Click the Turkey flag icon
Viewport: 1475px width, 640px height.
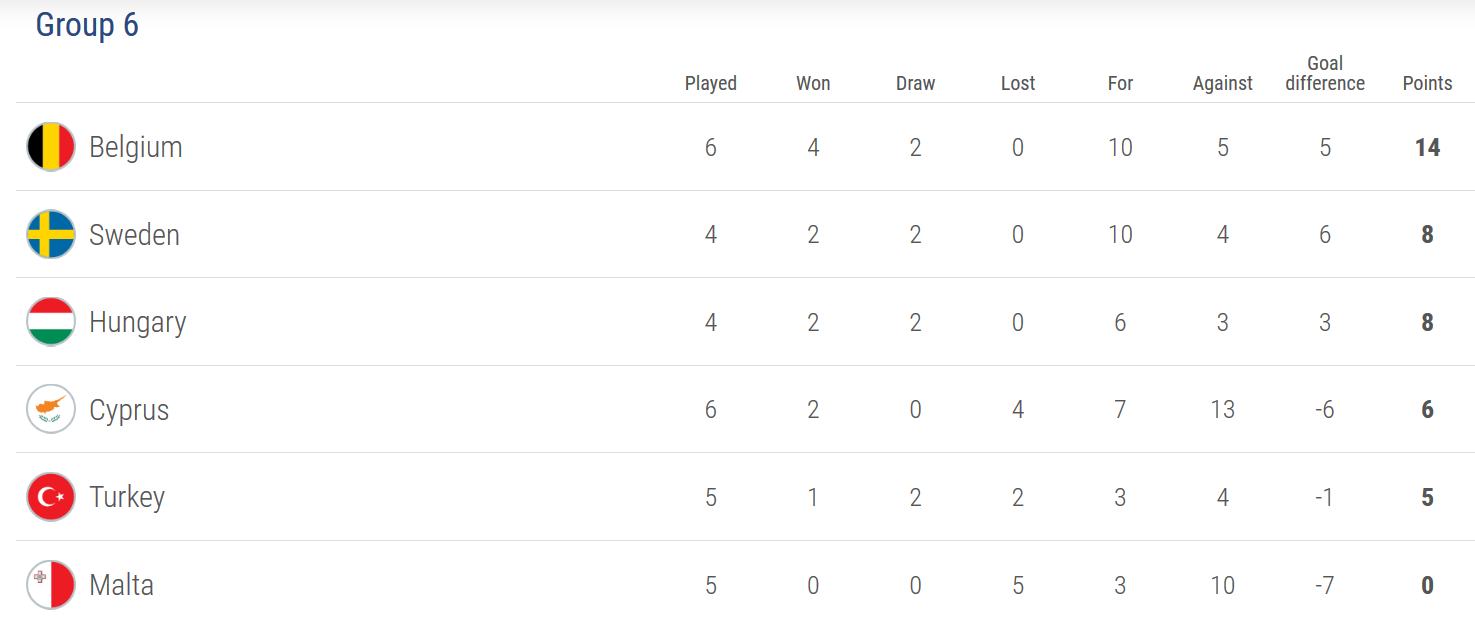[51, 497]
